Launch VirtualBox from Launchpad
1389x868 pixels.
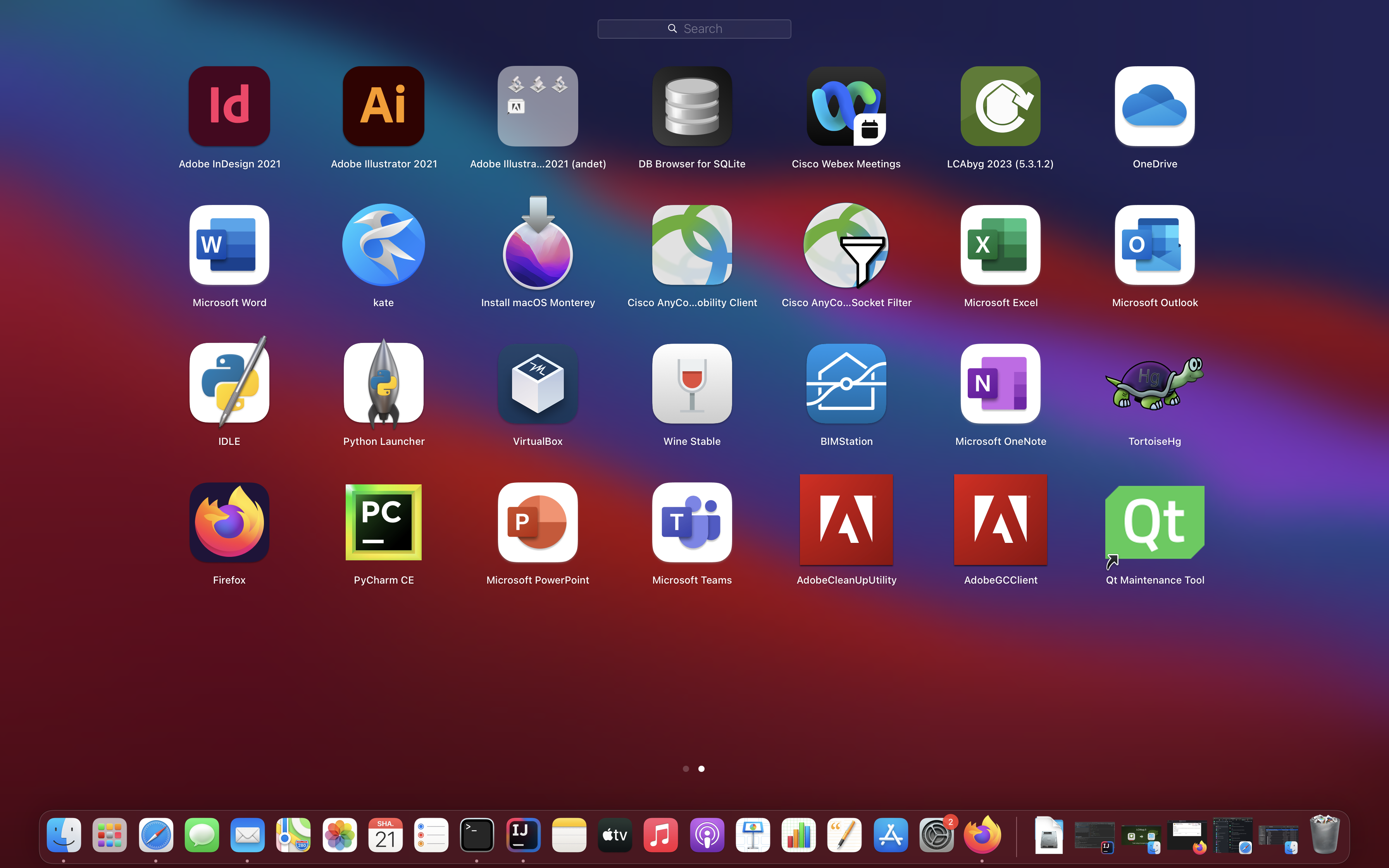pos(537,384)
